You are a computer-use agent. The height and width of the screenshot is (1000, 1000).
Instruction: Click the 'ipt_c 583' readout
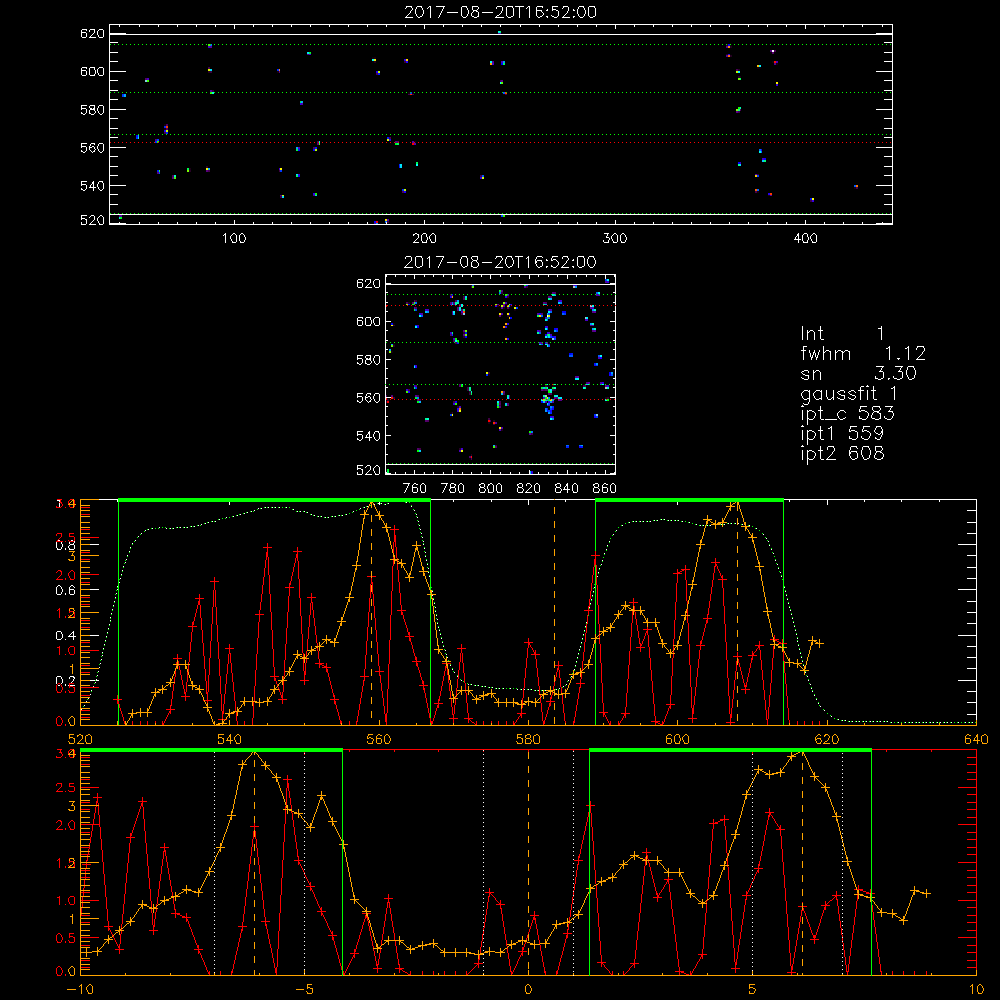click(x=848, y=414)
